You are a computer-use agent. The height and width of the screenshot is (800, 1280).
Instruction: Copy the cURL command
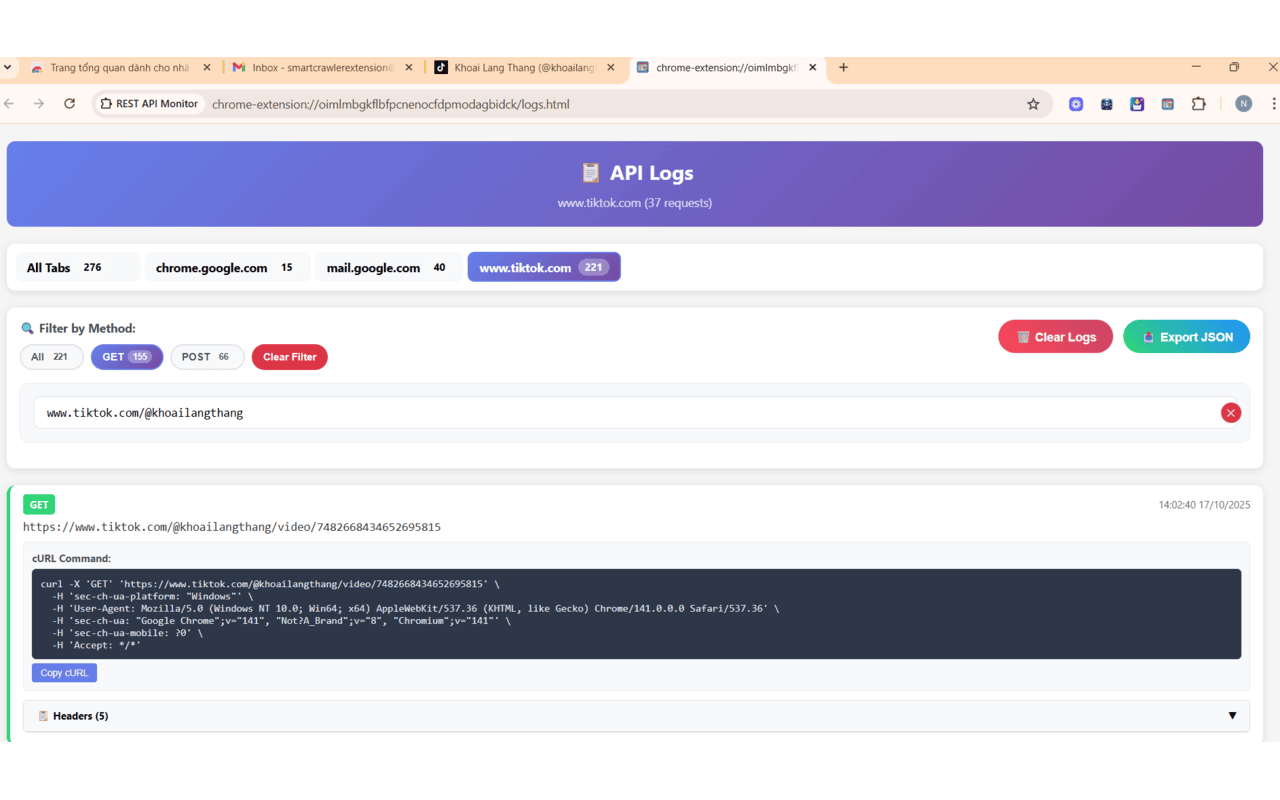pyautogui.click(x=64, y=673)
